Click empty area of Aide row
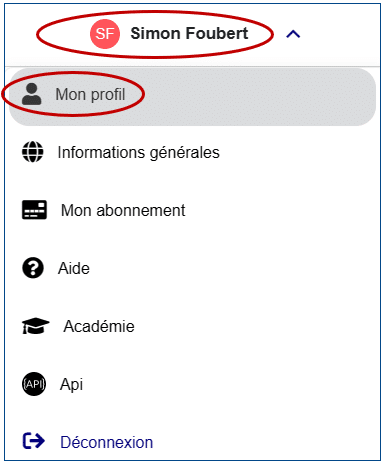Screen dimensions: 384x464 233,268
